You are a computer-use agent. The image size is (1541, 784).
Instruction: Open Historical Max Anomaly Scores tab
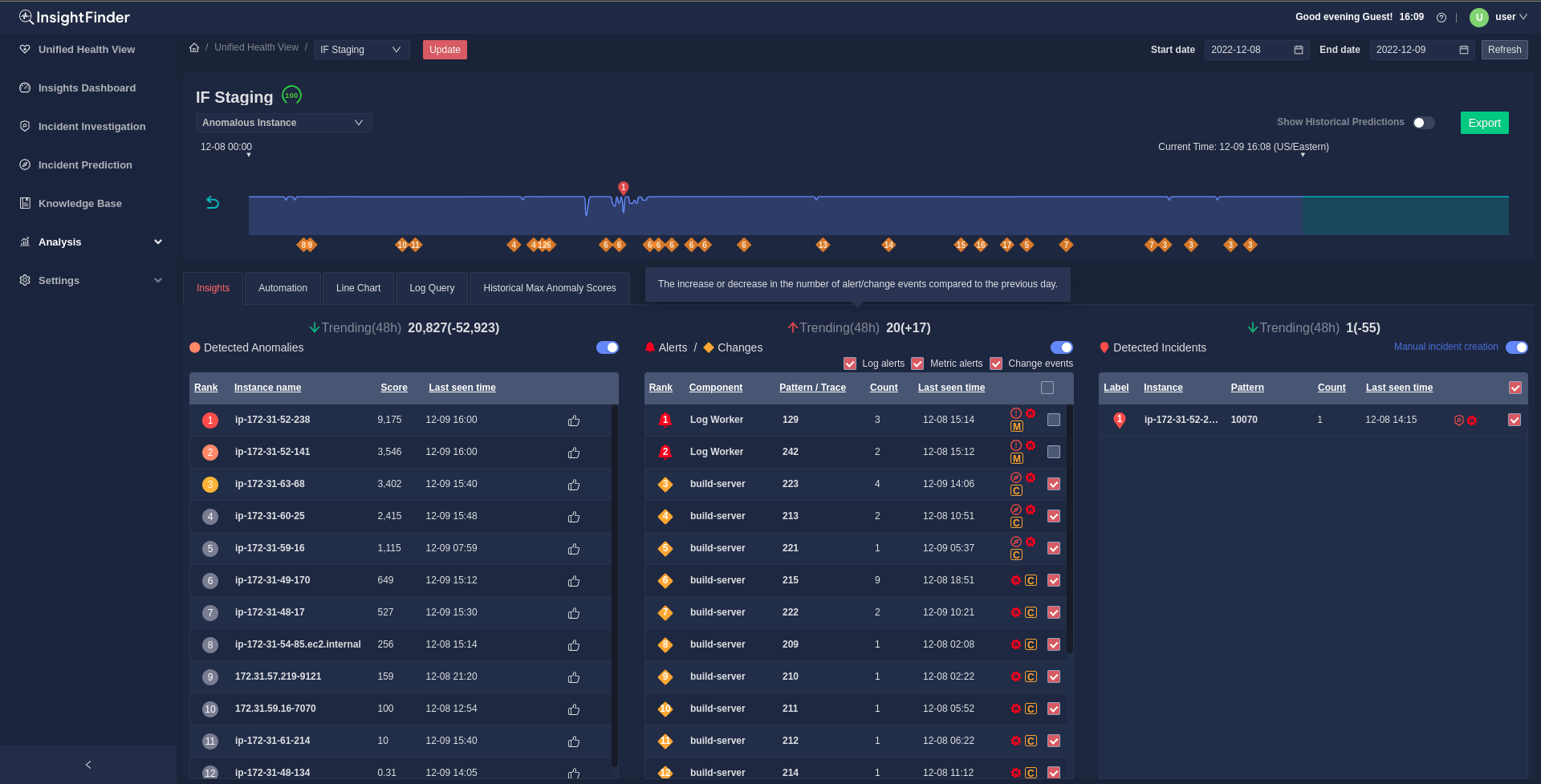click(550, 288)
